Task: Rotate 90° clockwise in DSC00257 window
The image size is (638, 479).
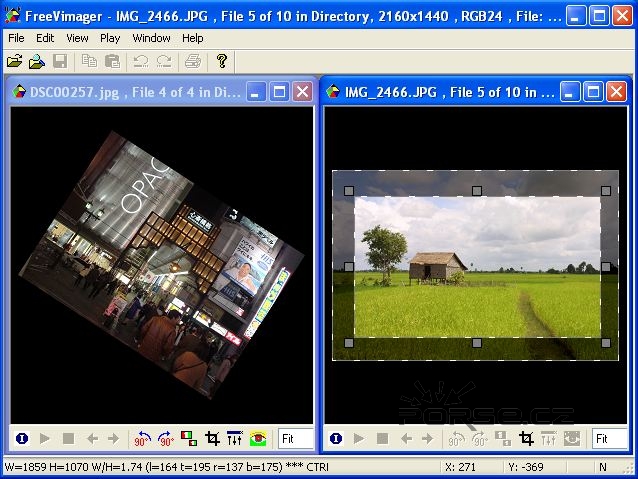Action: [x=166, y=439]
